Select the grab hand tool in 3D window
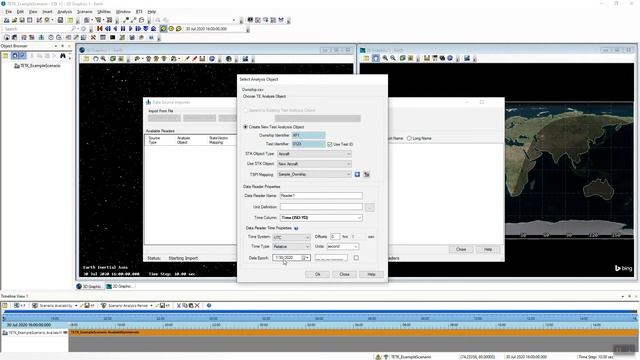Viewport: 640px width, 360px height. pos(96,59)
